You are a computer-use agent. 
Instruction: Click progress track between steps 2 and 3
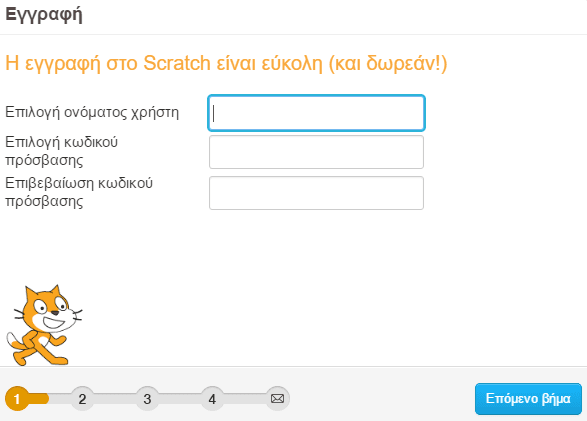[x=115, y=399]
